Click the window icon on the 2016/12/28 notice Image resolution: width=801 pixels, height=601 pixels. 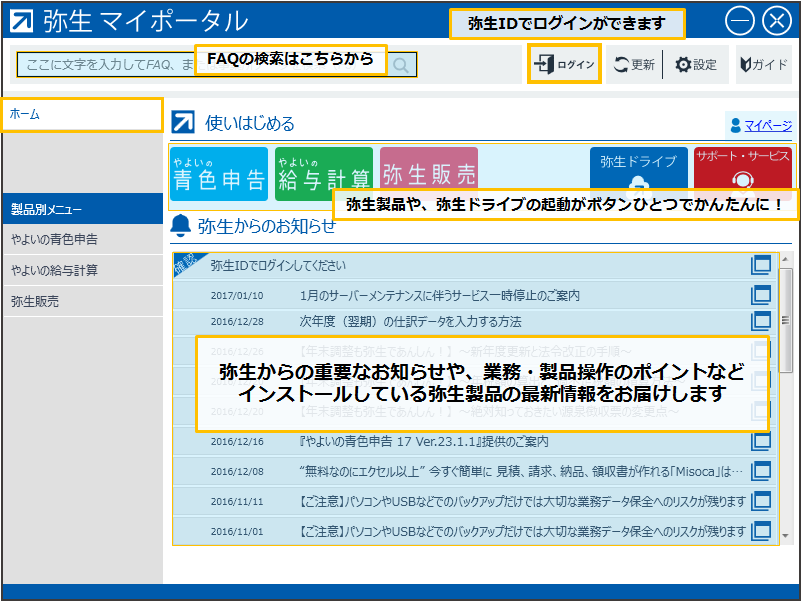click(x=761, y=321)
